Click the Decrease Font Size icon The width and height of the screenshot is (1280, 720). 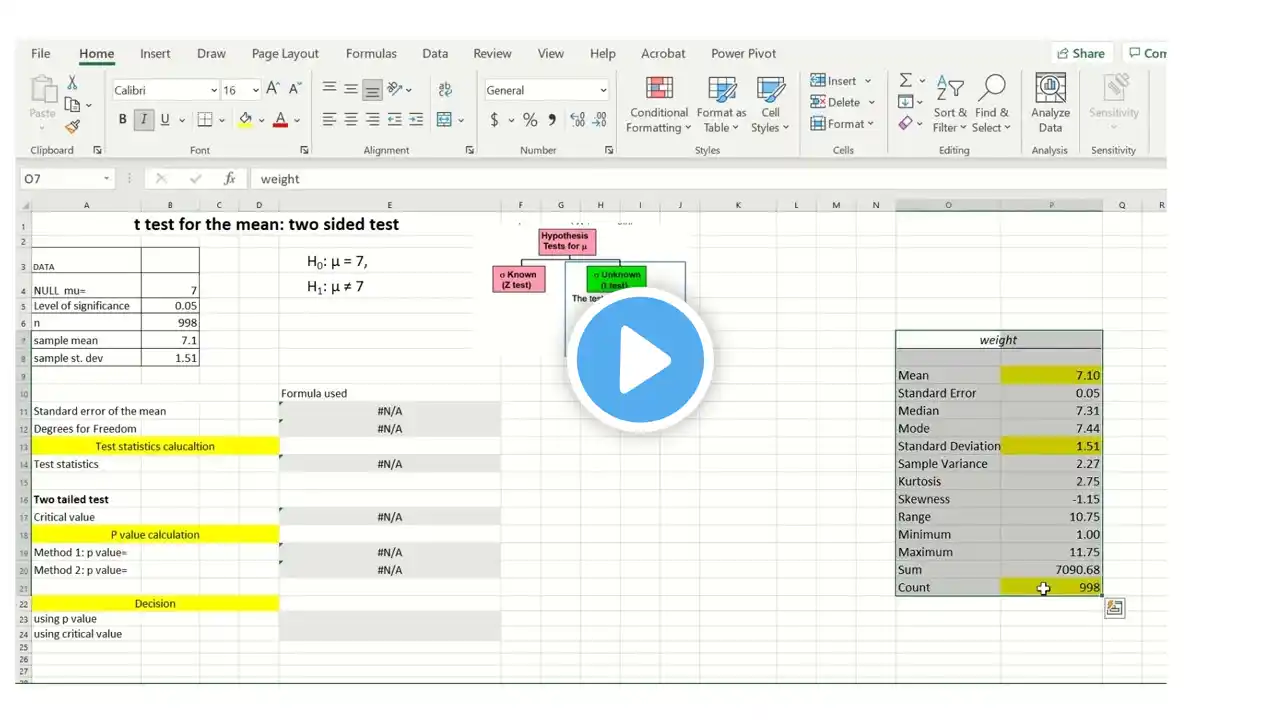[295, 90]
